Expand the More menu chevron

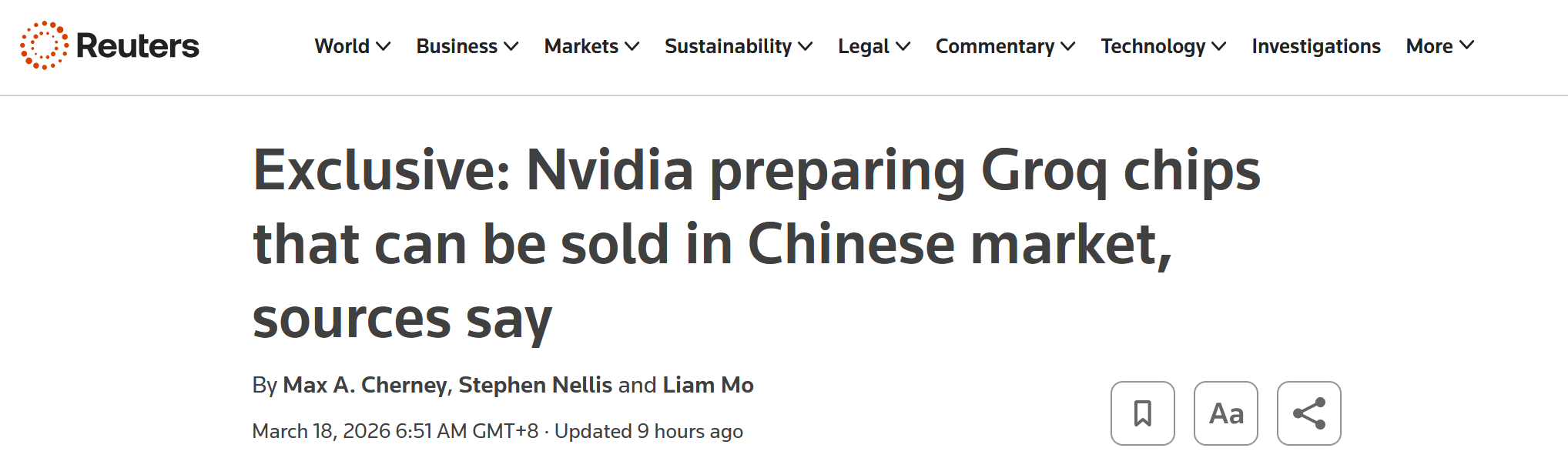pos(1466,45)
